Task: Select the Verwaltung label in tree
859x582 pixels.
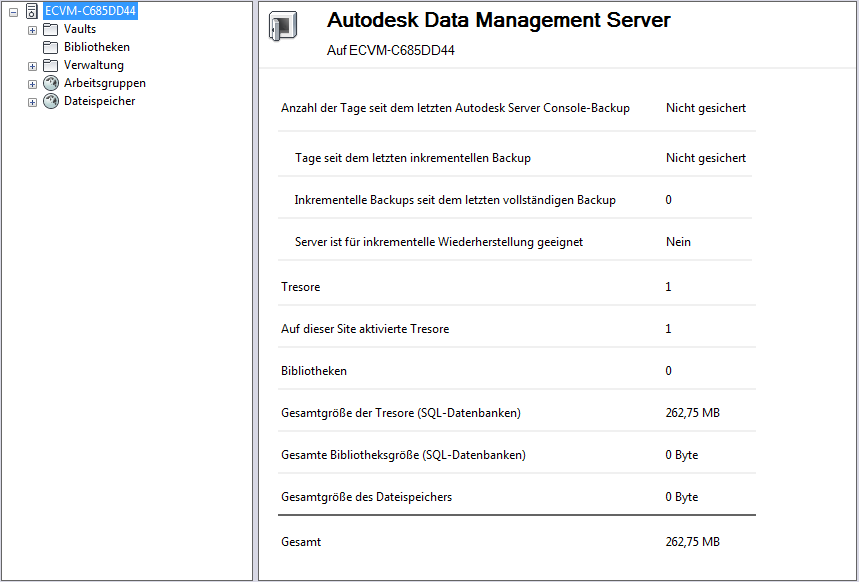Action: (x=93, y=65)
